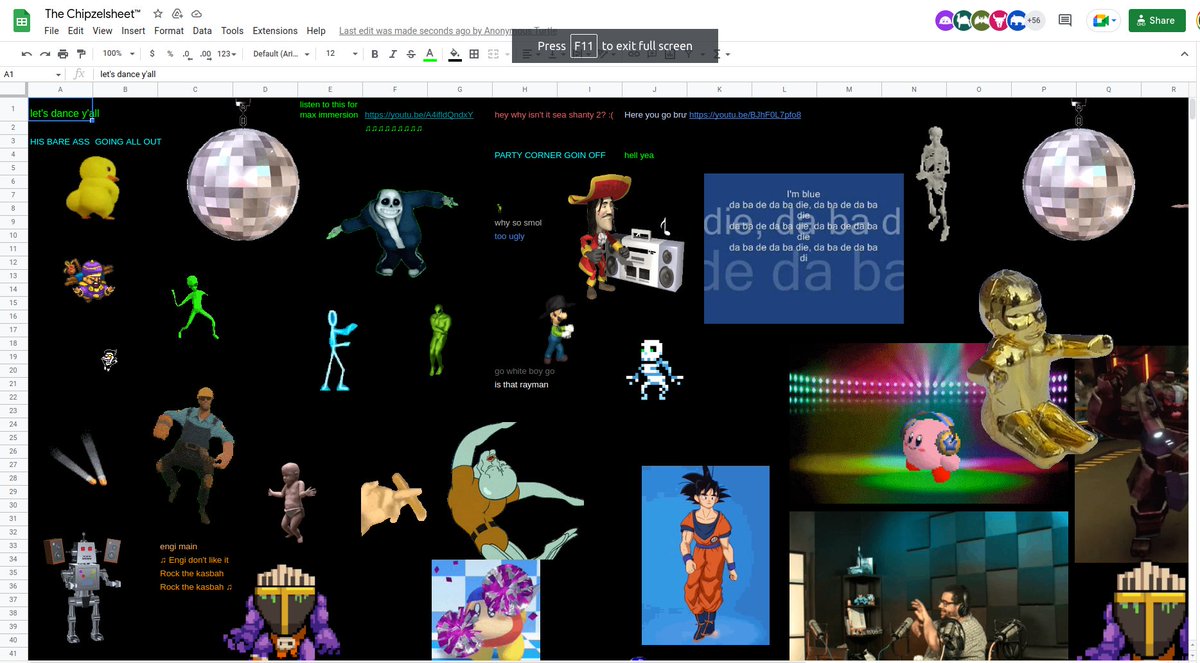Screen dimensions: 1200x663
Task: Open the font size 12 dropdown
Action: point(341,54)
